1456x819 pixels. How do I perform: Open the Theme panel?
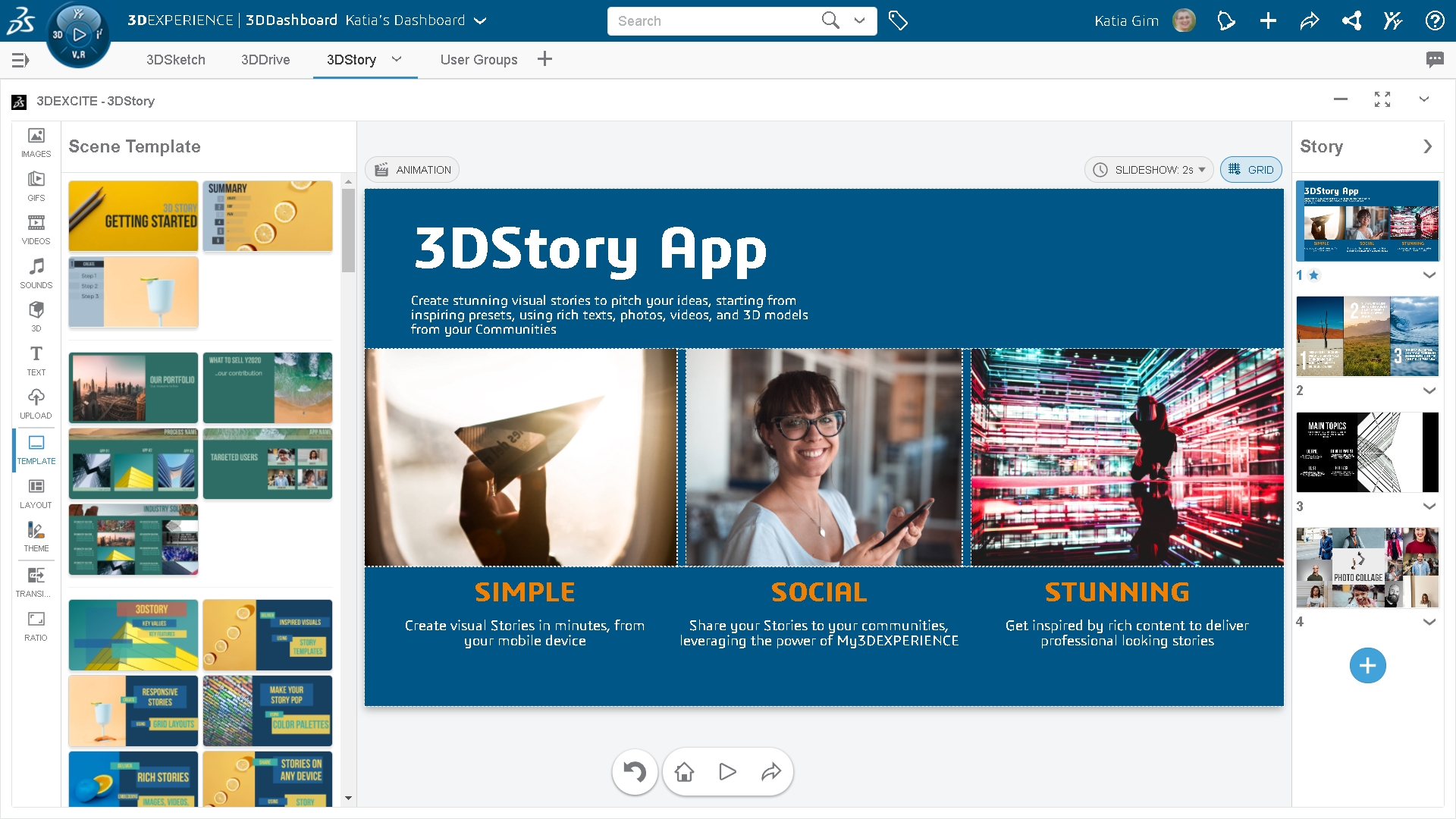(36, 537)
